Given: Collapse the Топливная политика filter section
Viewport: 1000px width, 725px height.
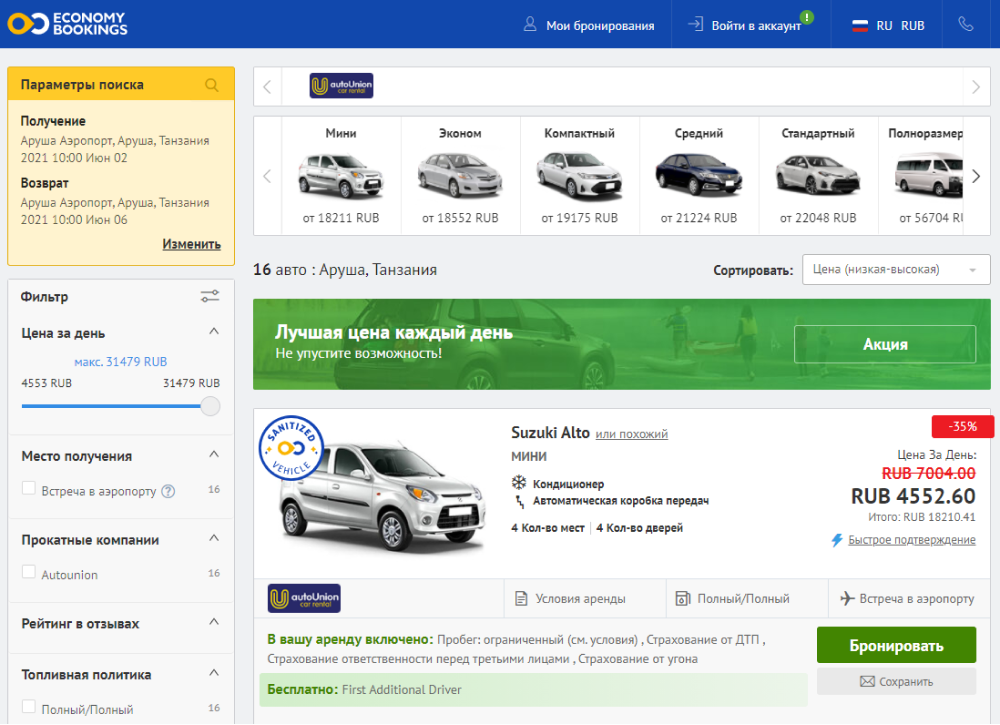Looking at the screenshot, I should (x=214, y=672).
